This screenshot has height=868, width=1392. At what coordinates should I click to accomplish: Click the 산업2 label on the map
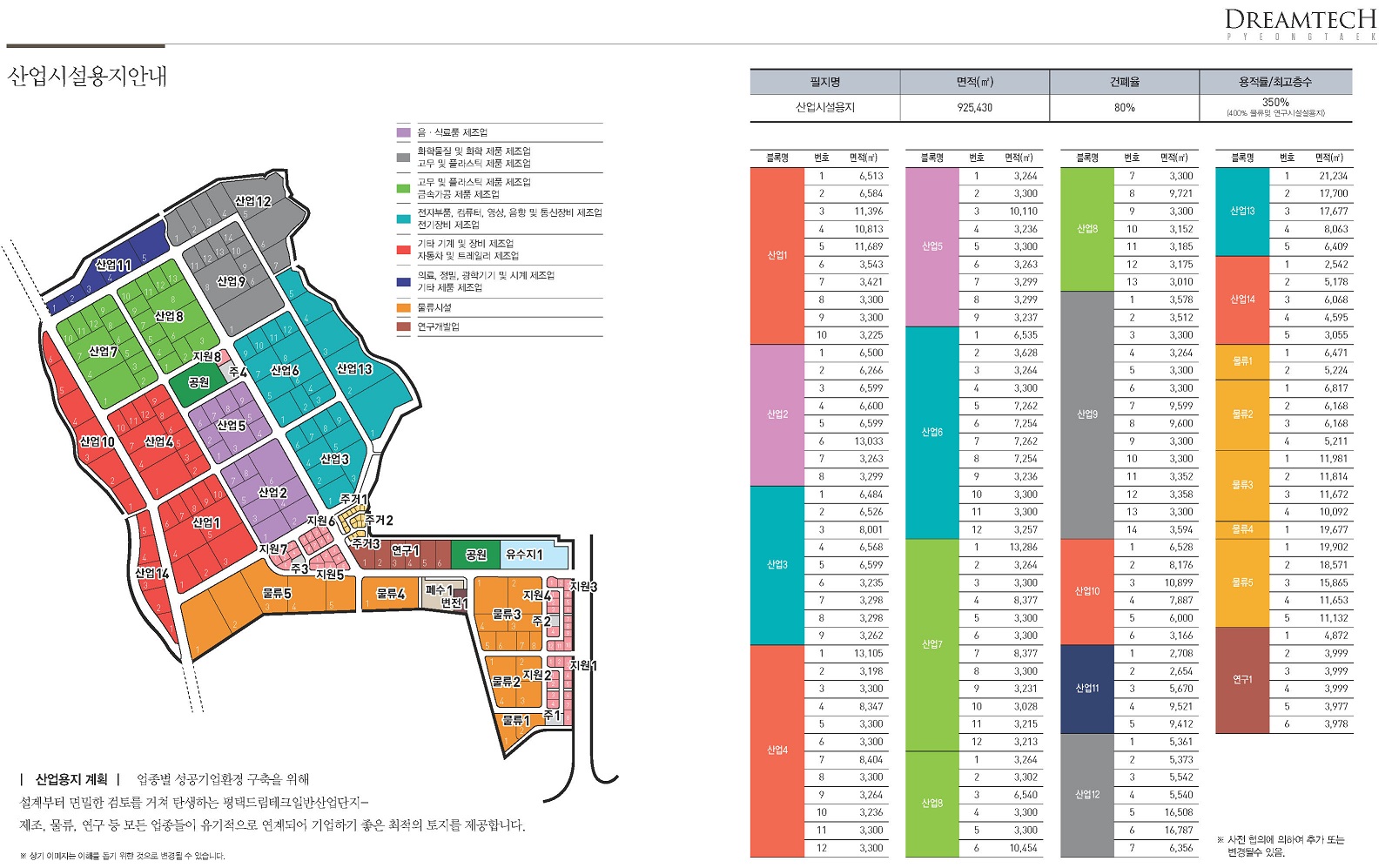(x=272, y=493)
